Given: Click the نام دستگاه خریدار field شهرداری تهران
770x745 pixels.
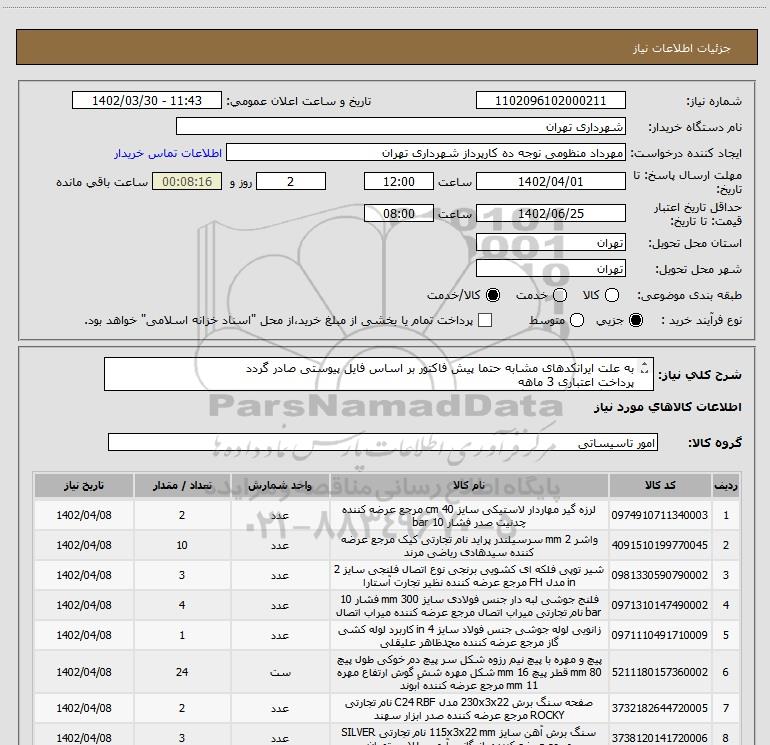Looking at the screenshot, I should [x=401, y=127].
